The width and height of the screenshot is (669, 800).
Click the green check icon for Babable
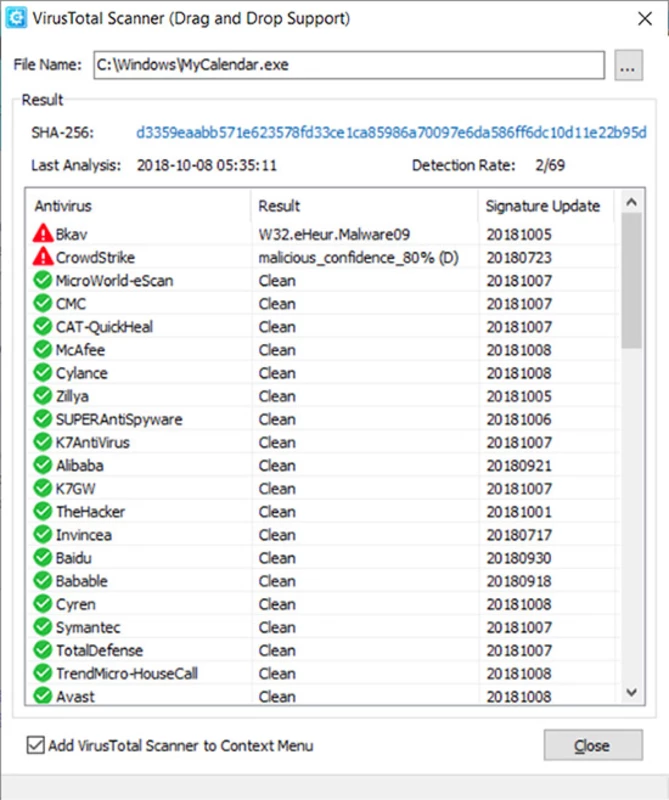pyautogui.click(x=43, y=580)
